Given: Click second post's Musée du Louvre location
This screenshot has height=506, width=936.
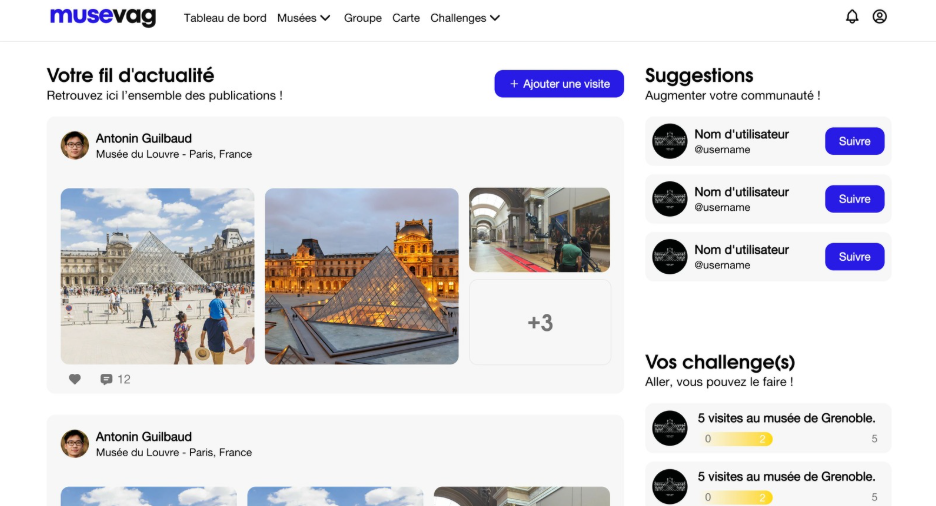Looking at the screenshot, I should pos(174,452).
